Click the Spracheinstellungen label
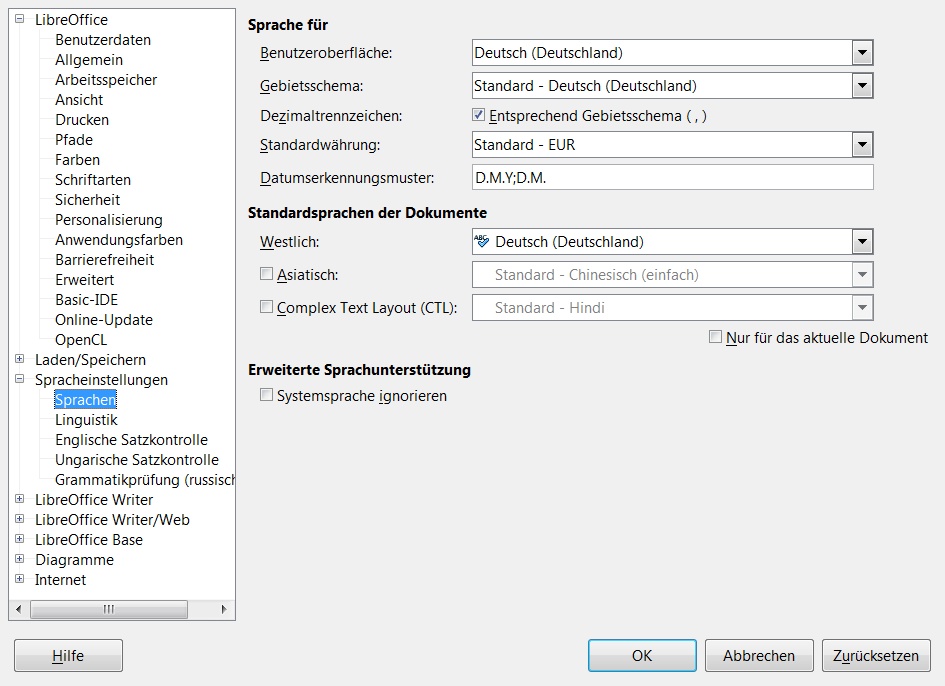Viewport: 945px width, 686px height. click(x=101, y=379)
